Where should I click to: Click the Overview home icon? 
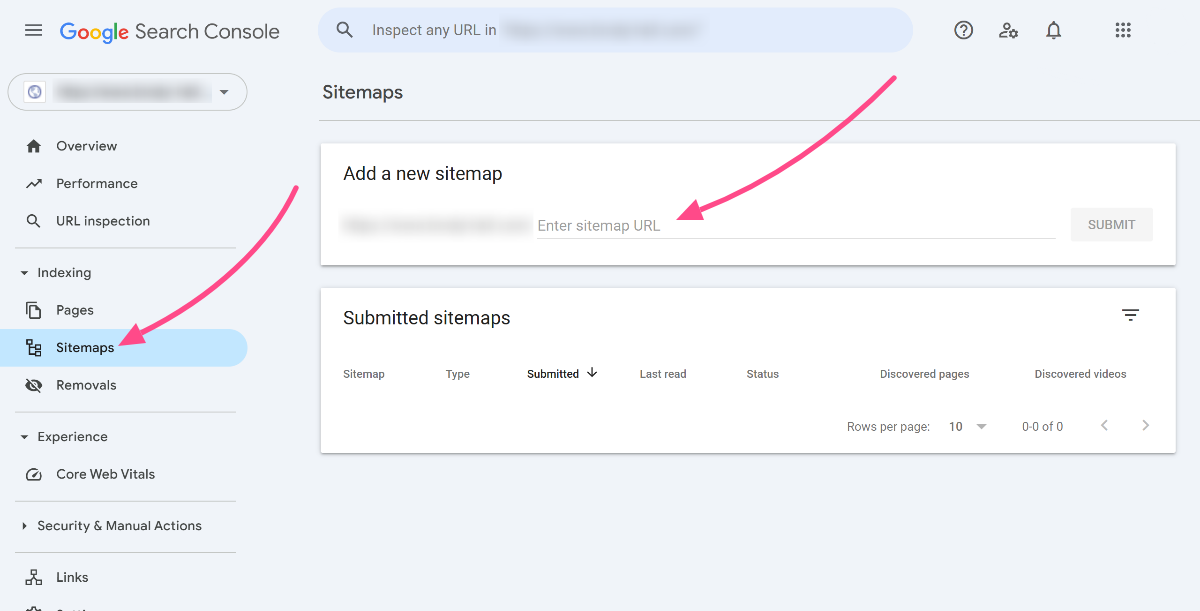tap(34, 146)
